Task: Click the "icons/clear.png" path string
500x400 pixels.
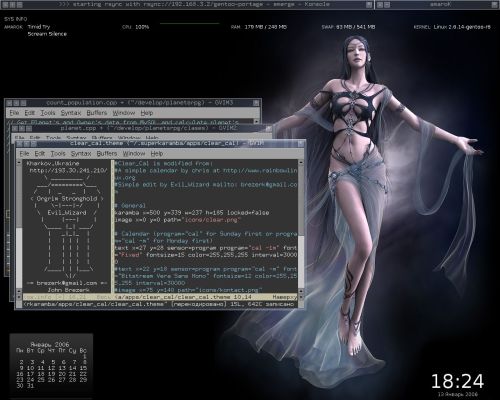Action: (211, 220)
